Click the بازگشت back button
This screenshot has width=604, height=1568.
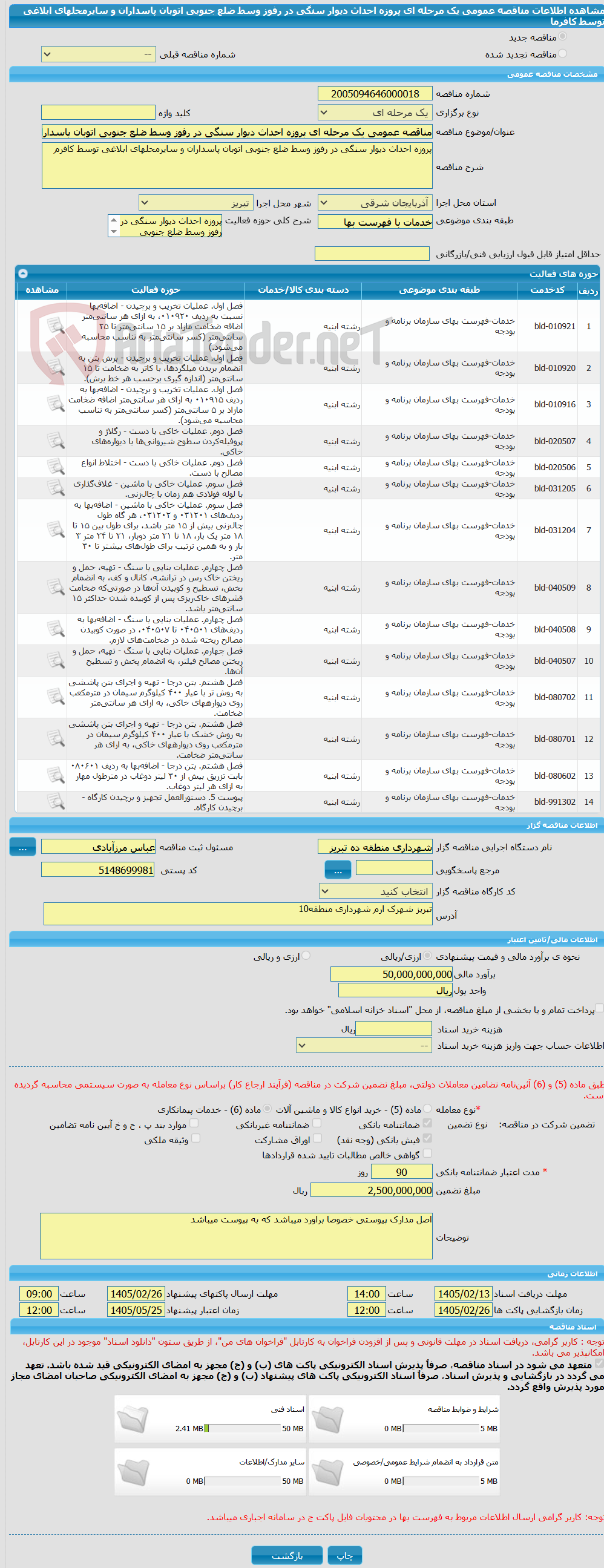tap(287, 1555)
